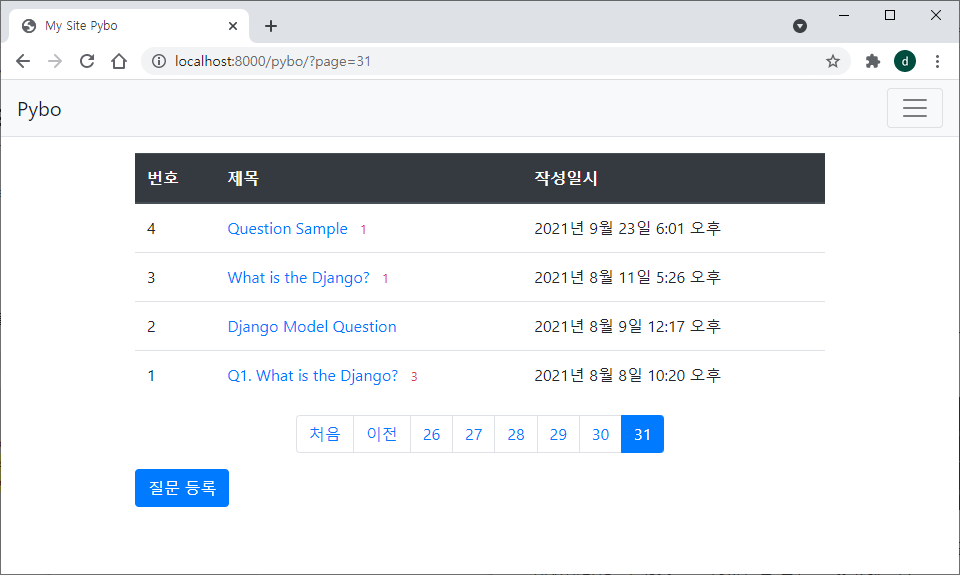Jump to page 30
The width and height of the screenshot is (960, 575).
tap(601, 434)
